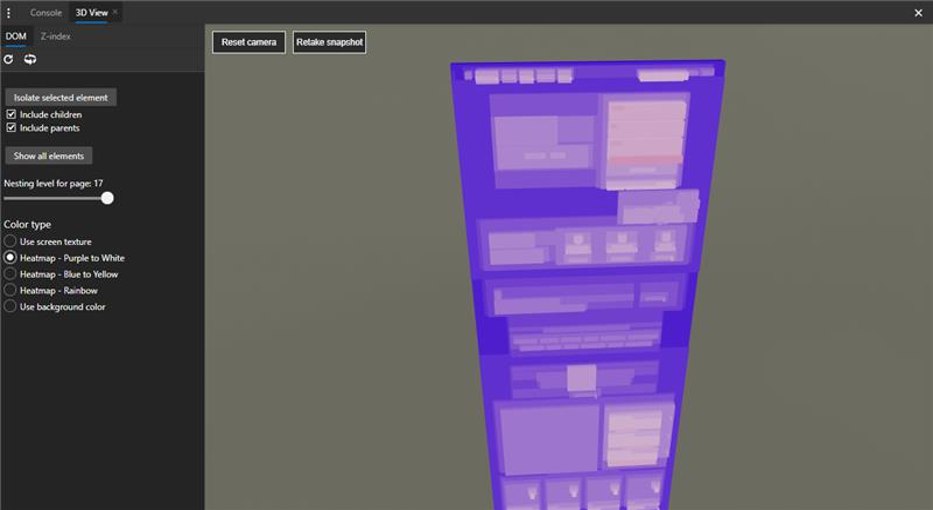Screen dimensions: 933x510
Task: Select the 3D View tab
Action: [x=91, y=12]
